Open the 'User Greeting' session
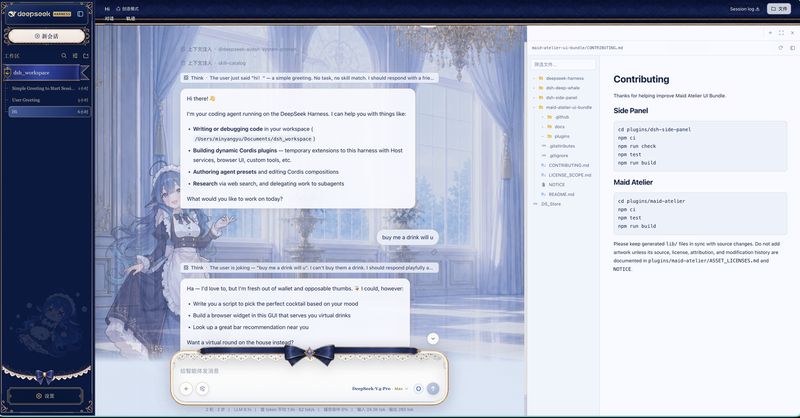 point(49,100)
